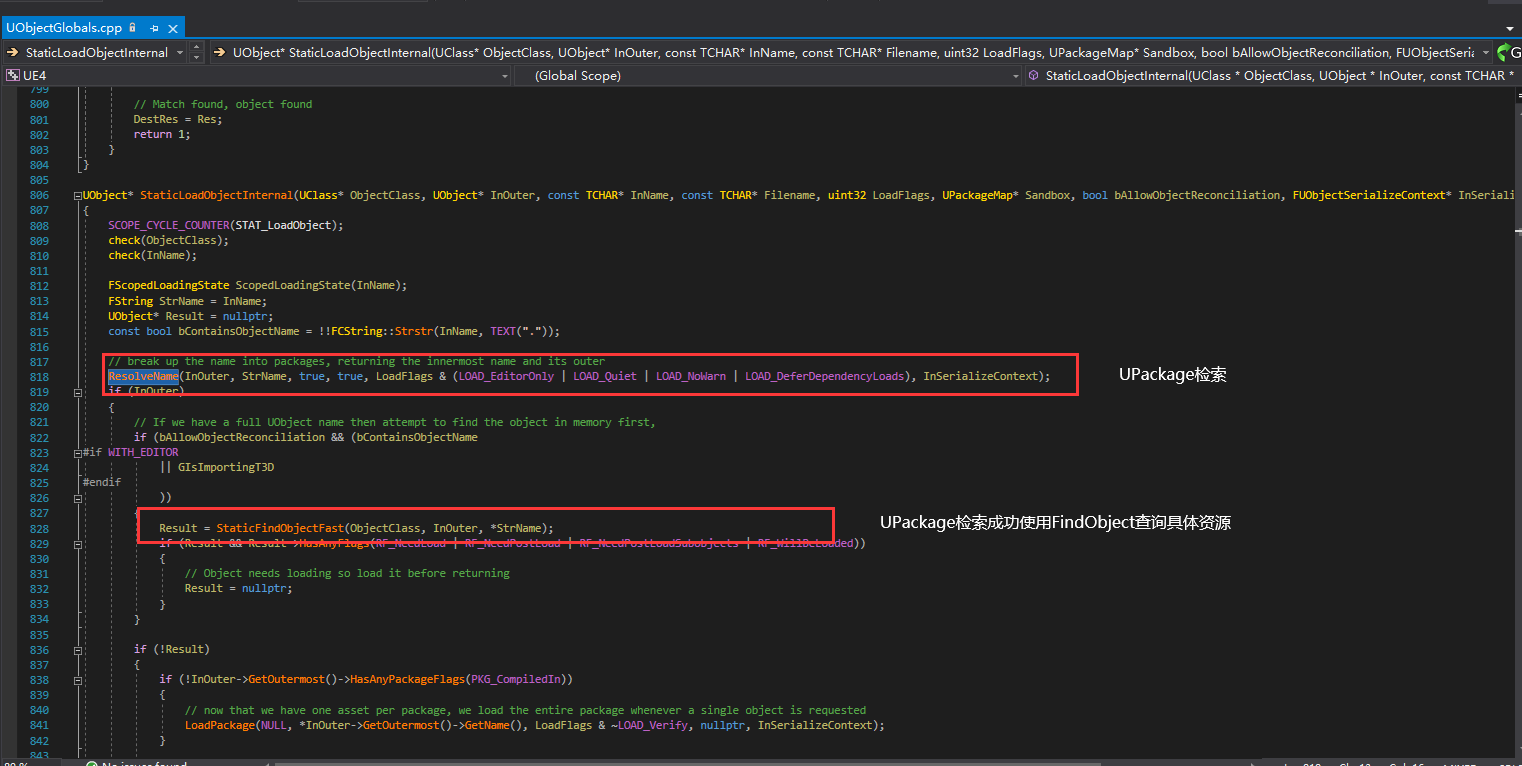The height and width of the screenshot is (766, 1522).
Task: Open the (Global Scope) dropdown
Action: [1014, 75]
